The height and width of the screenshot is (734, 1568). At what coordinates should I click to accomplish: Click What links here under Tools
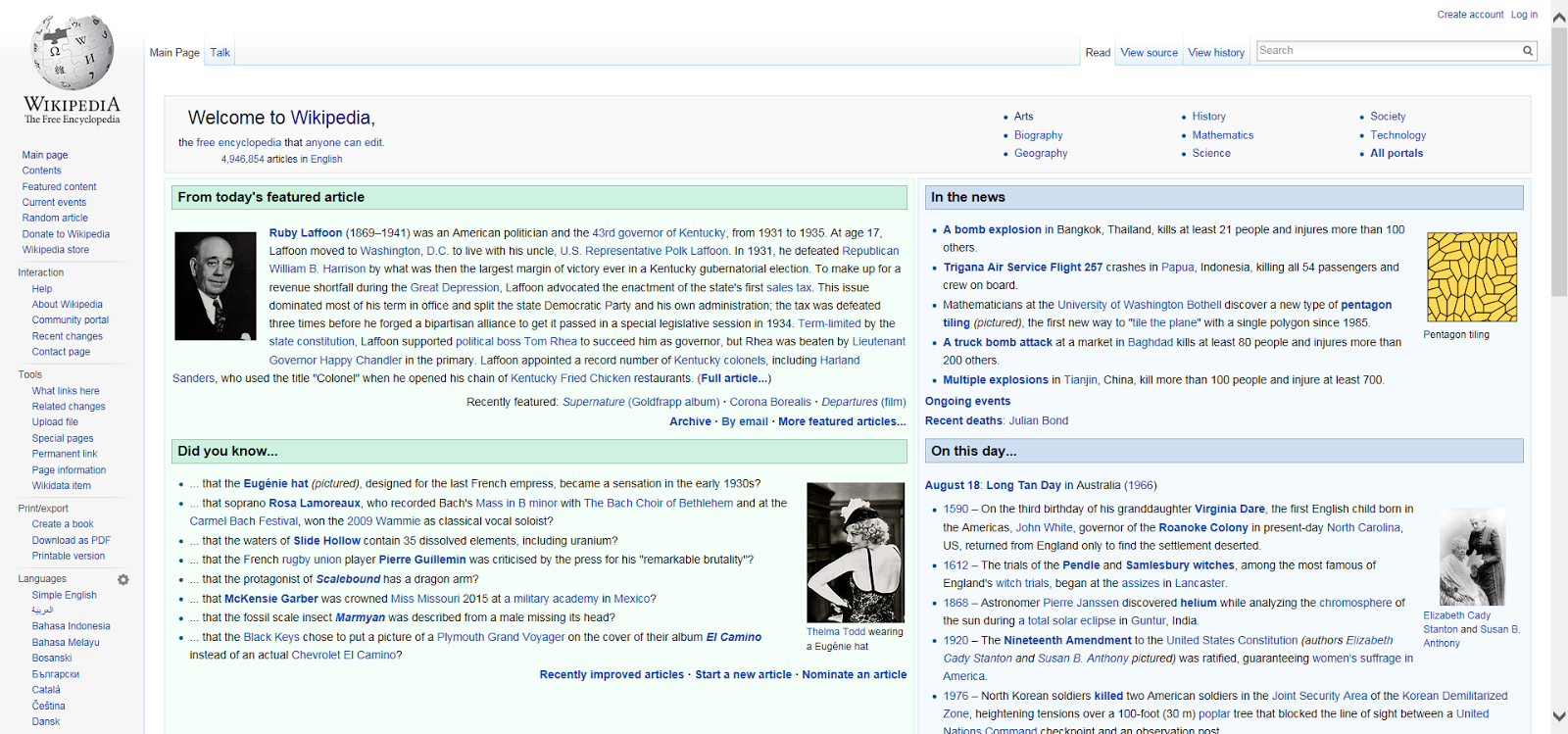[66, 391]
